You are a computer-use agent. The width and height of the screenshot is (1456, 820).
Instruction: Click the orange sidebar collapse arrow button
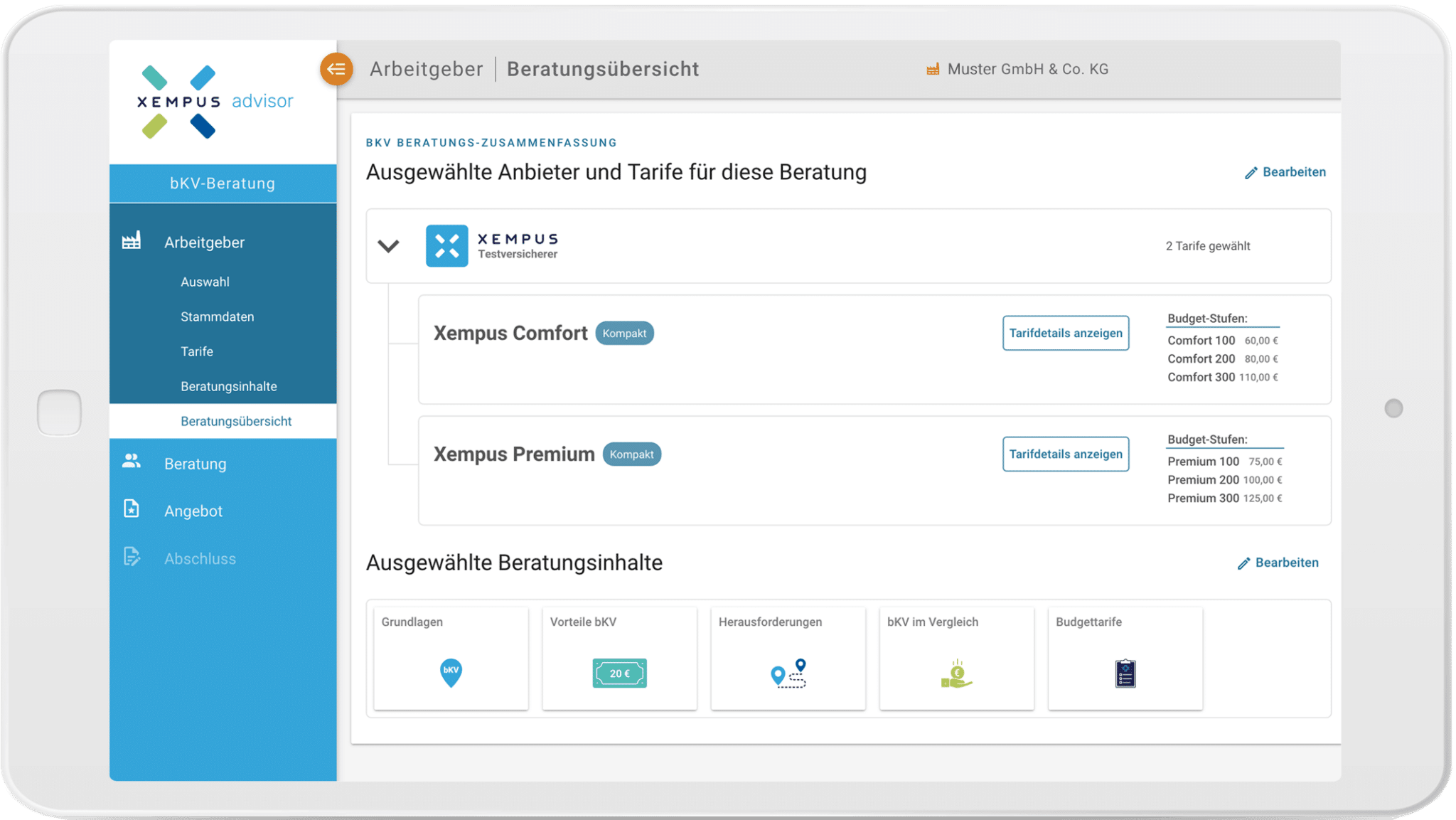pos(336,69)
